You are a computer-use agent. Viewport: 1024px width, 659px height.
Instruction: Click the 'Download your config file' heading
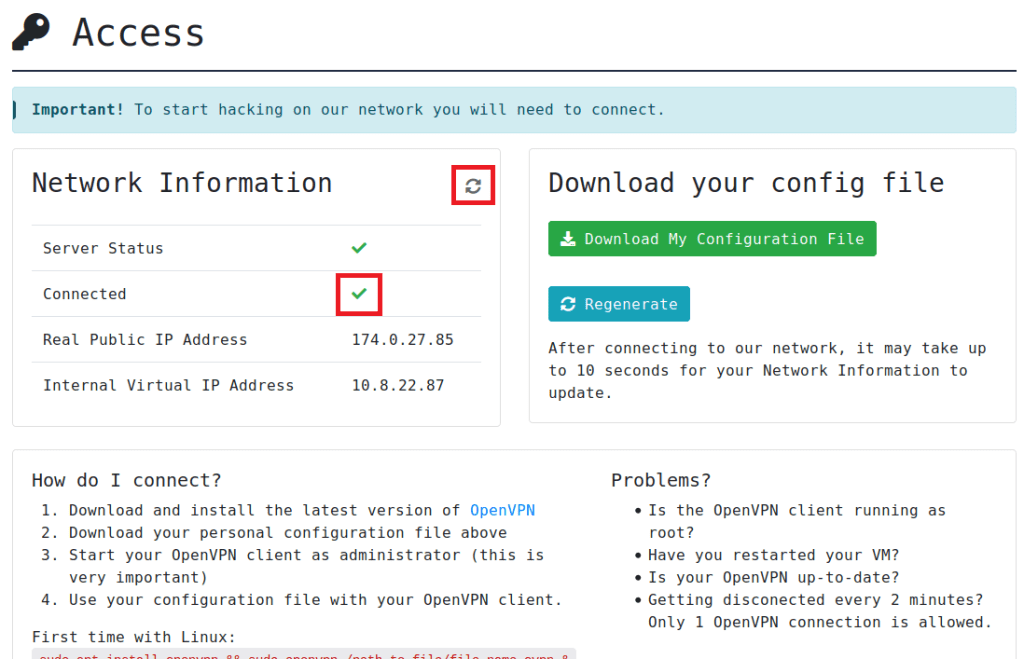click(746, 184)
